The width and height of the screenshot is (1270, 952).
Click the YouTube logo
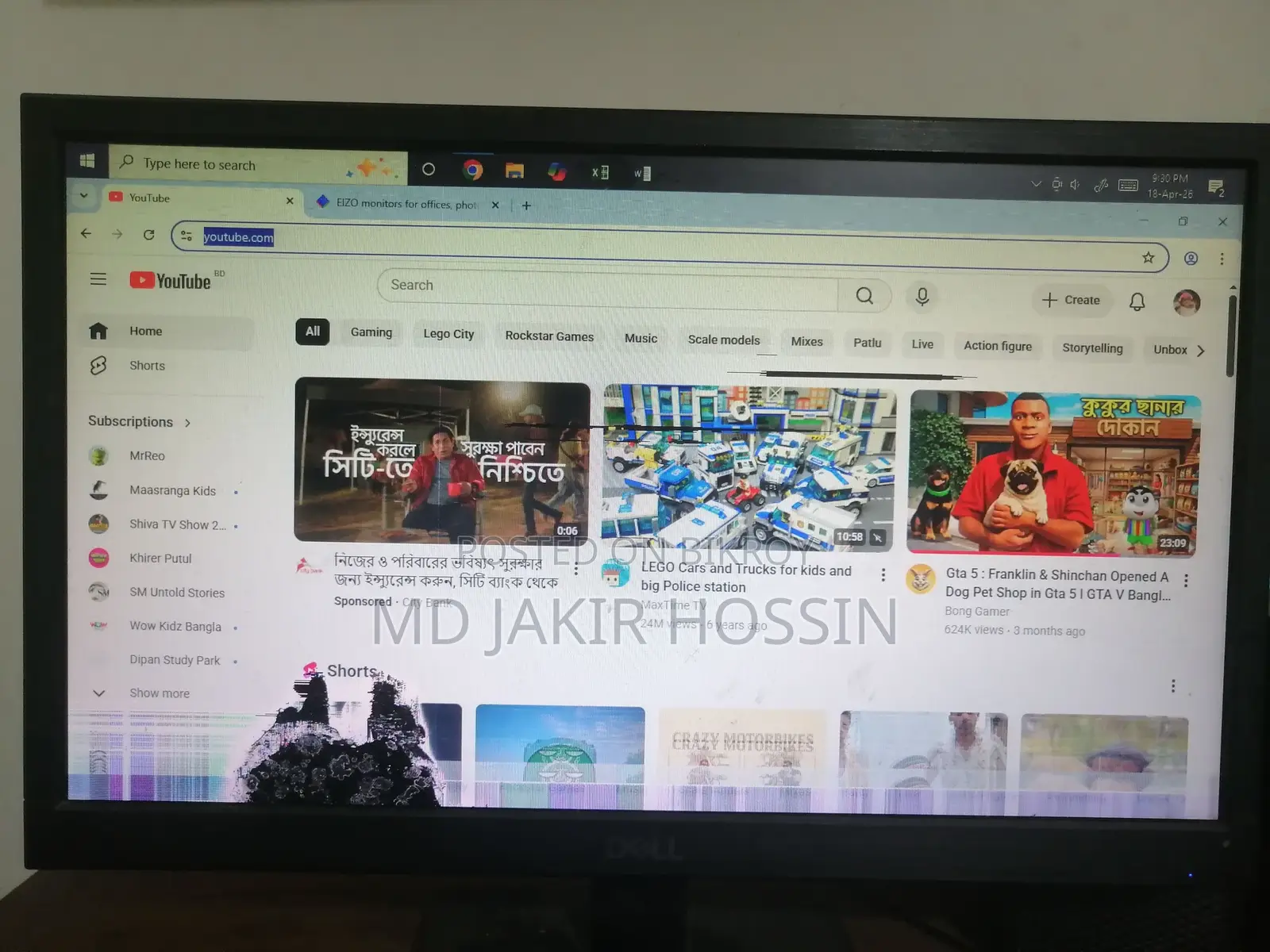(x=171, y=281)
